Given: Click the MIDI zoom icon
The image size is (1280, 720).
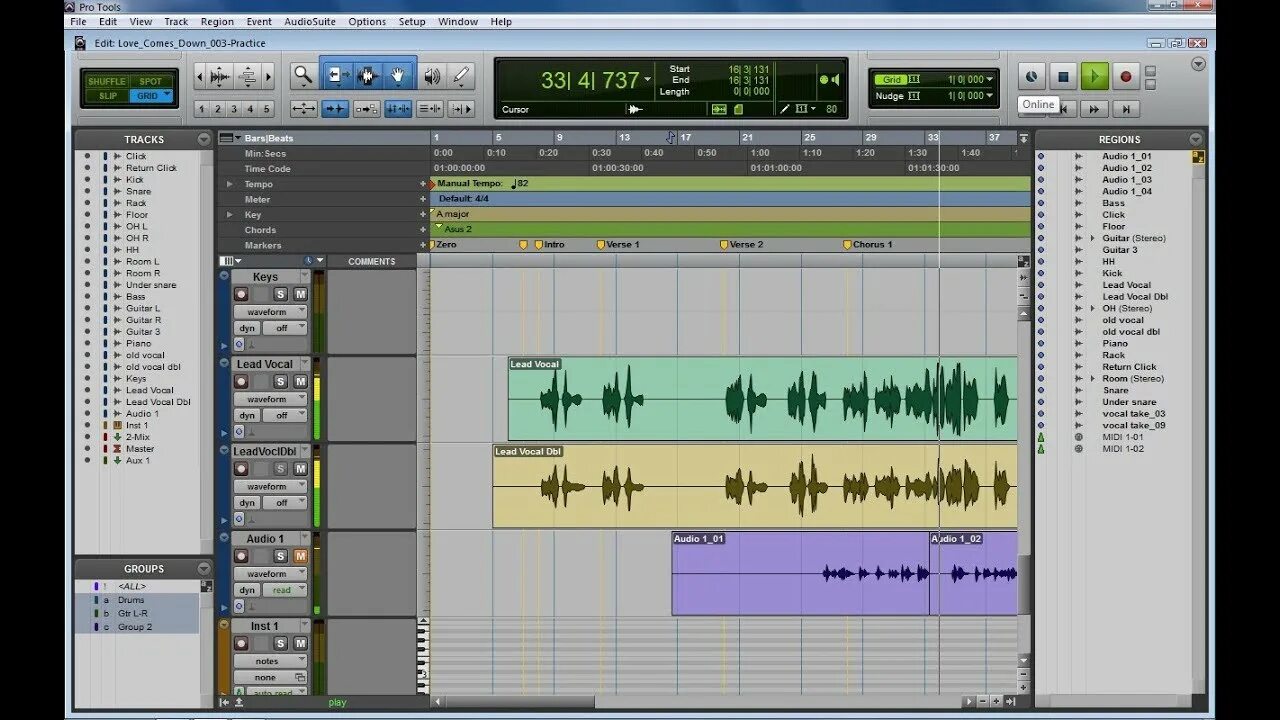Looking at the screenshot, I should [247, 76].
